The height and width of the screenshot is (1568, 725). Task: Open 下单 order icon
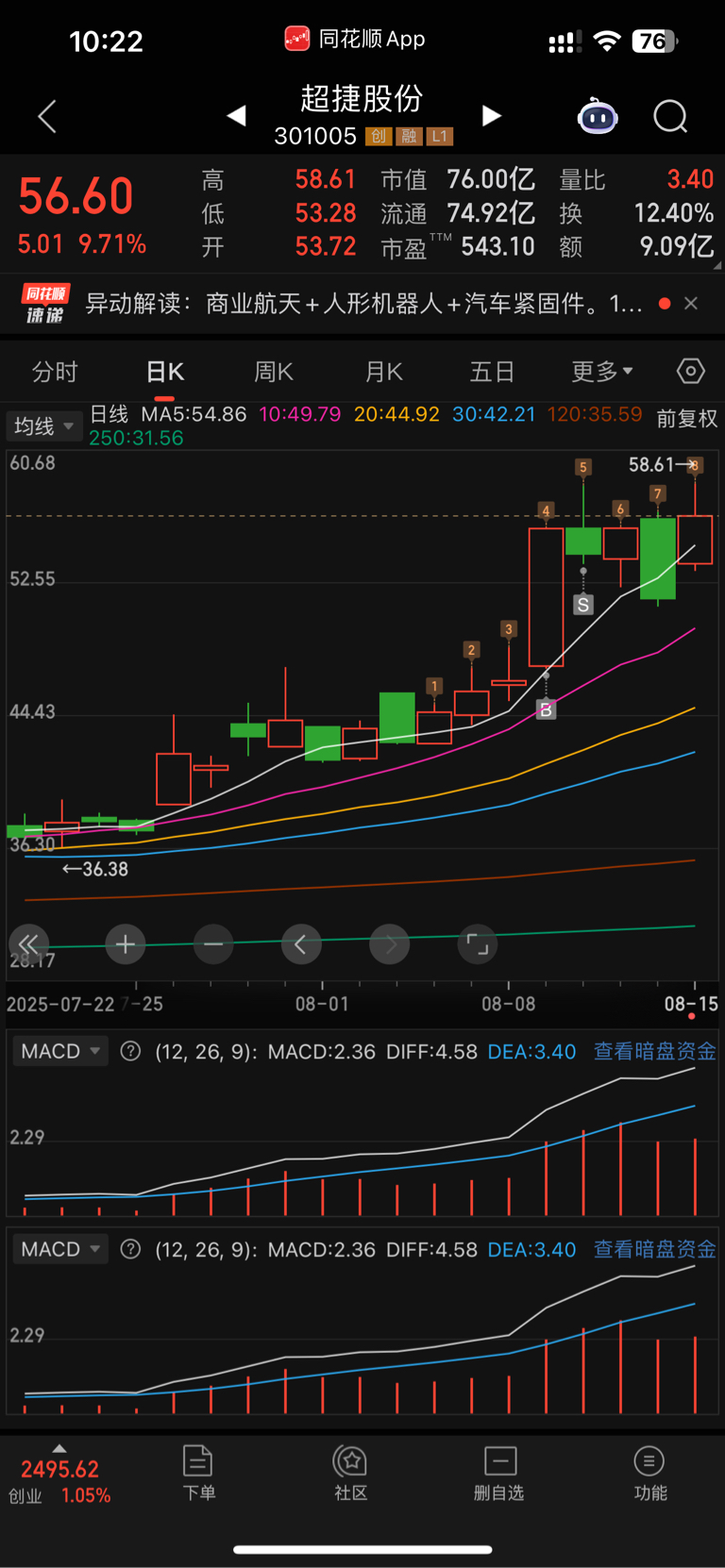[x=198, y=1473]
